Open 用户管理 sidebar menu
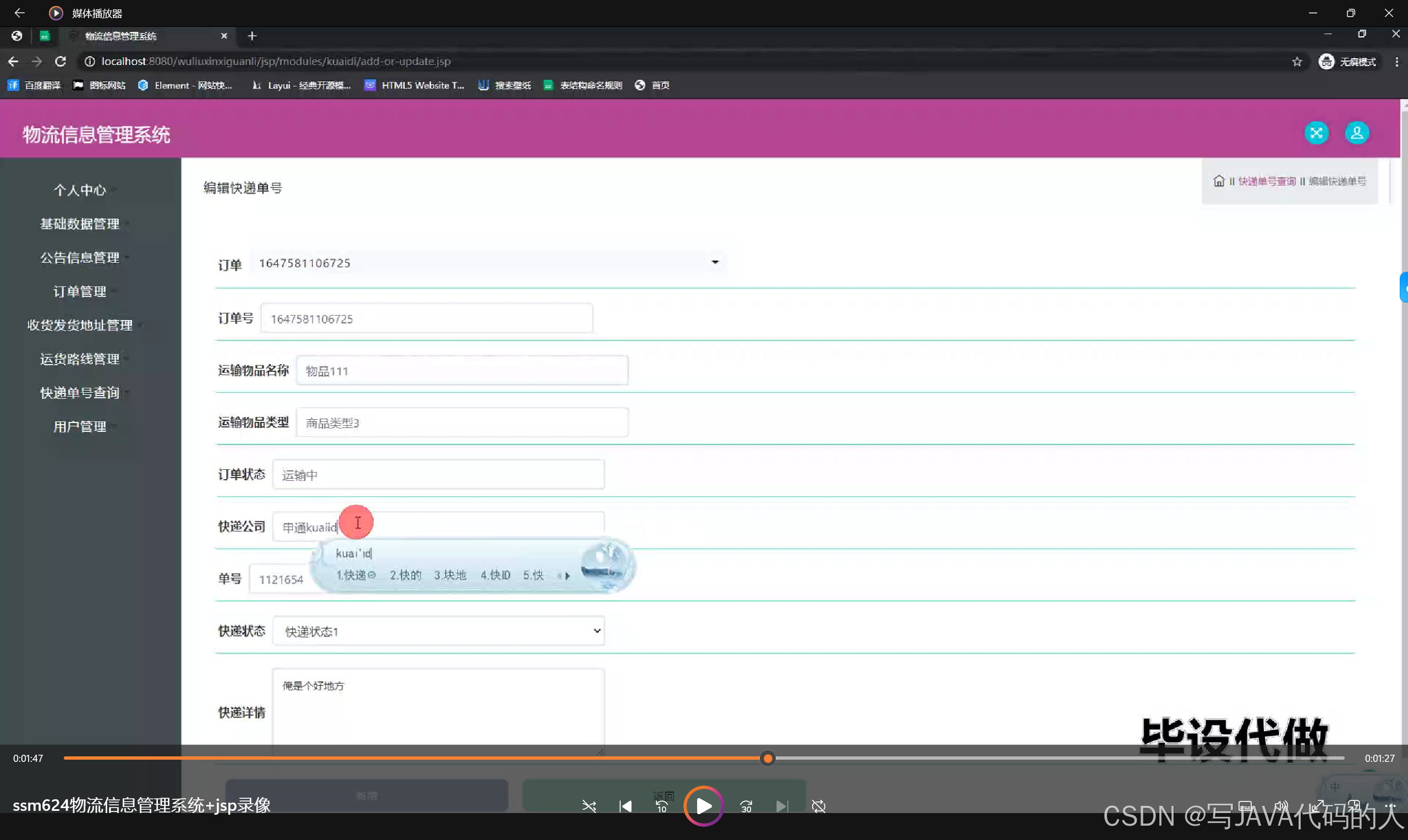Image resolution: width=1408 pixels, height=840 pixels. (80, 427)
